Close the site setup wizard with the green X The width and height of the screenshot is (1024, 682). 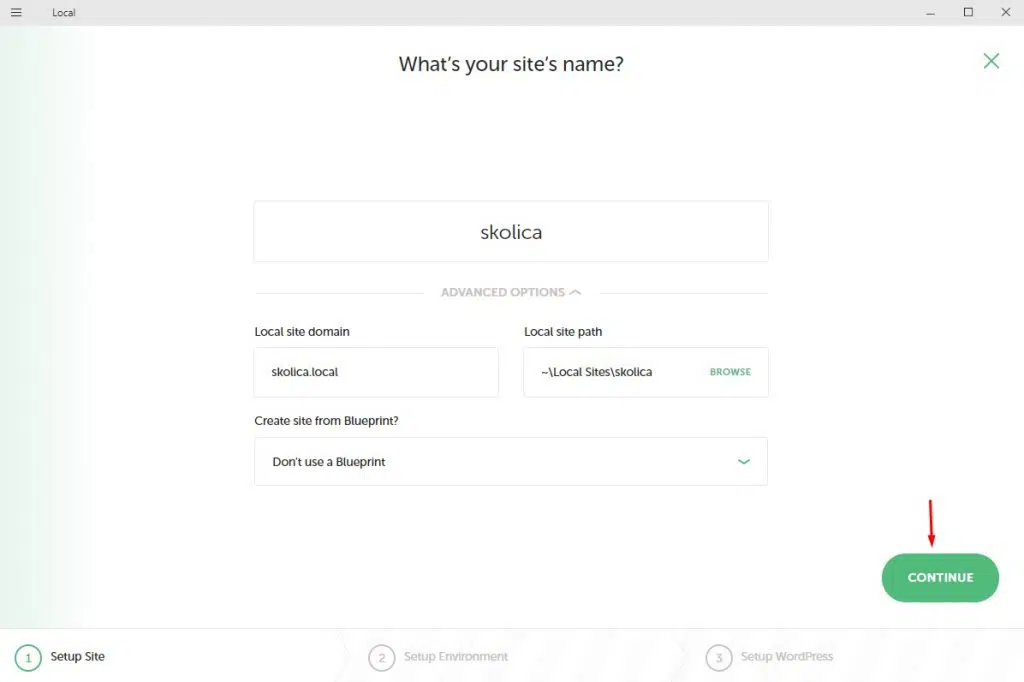[991, 61]
